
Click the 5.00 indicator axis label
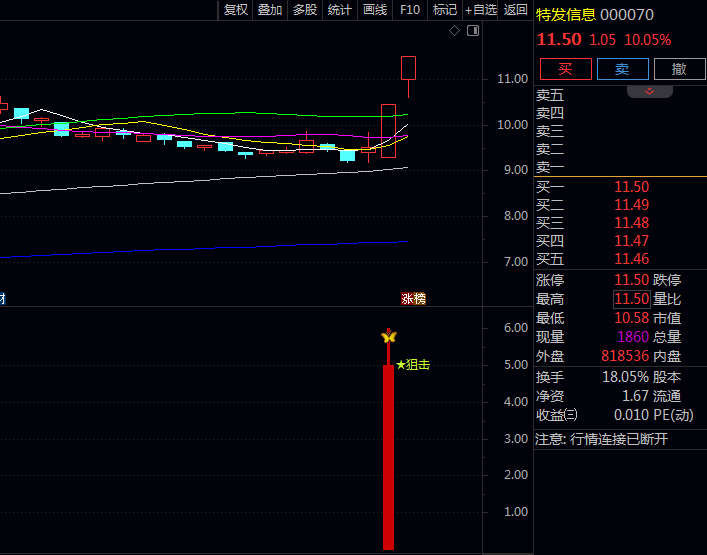[516, 365]
